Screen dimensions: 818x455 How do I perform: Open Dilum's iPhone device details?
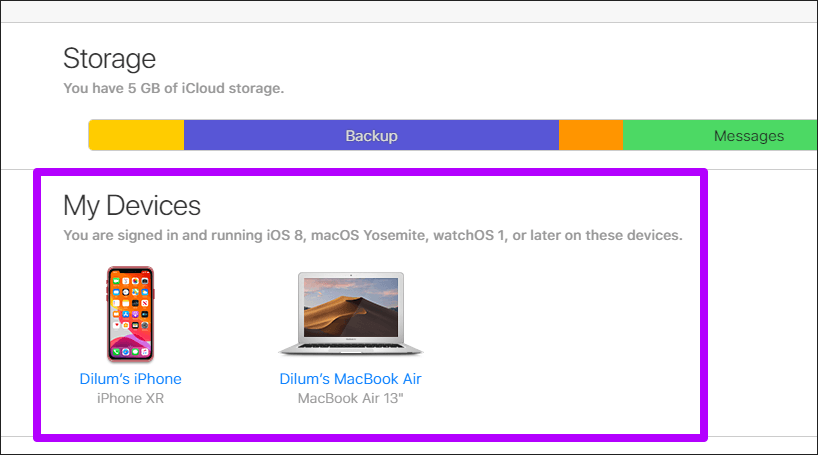tap(130, 379)
